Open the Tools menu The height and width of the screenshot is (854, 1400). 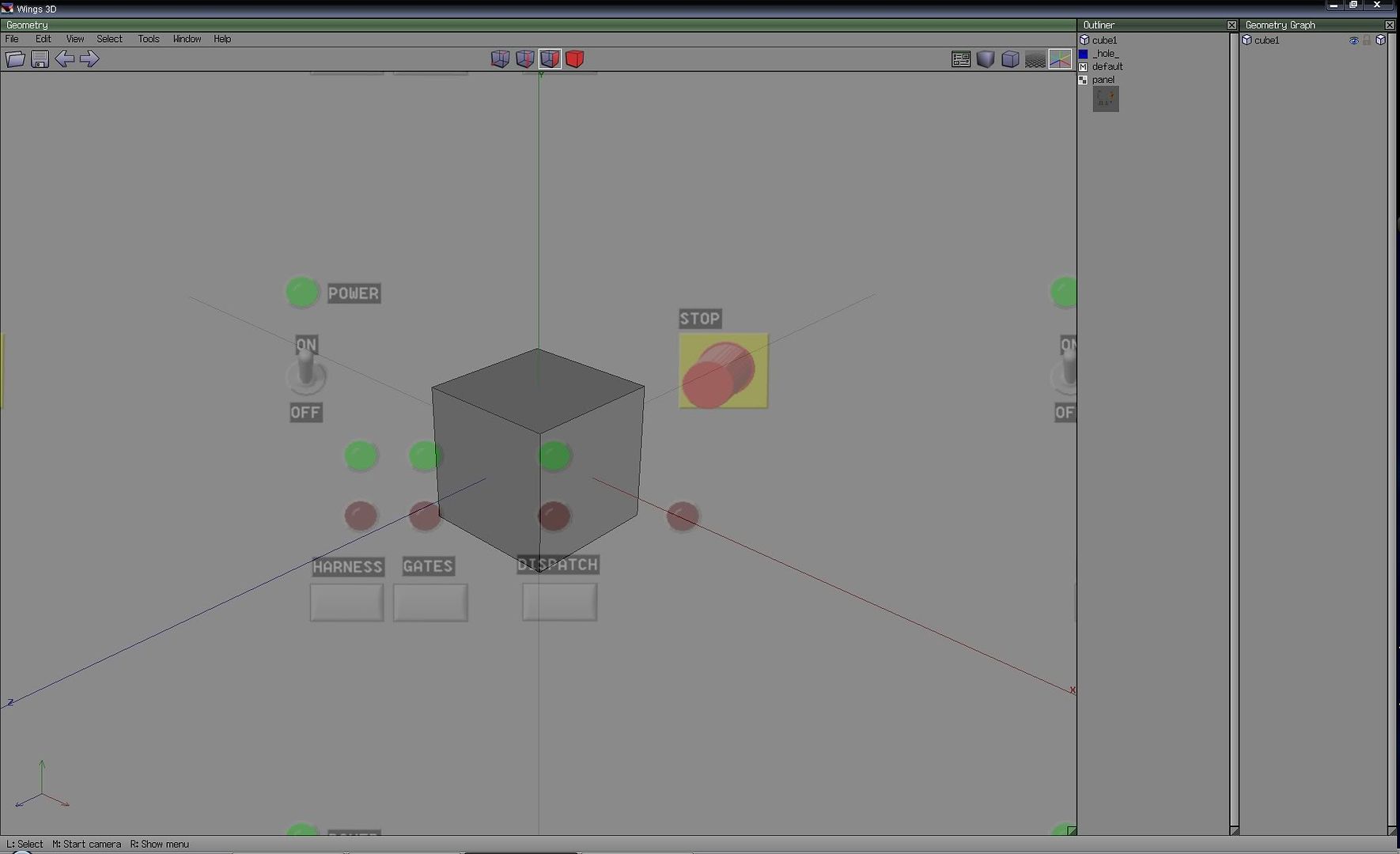point(149,39)
